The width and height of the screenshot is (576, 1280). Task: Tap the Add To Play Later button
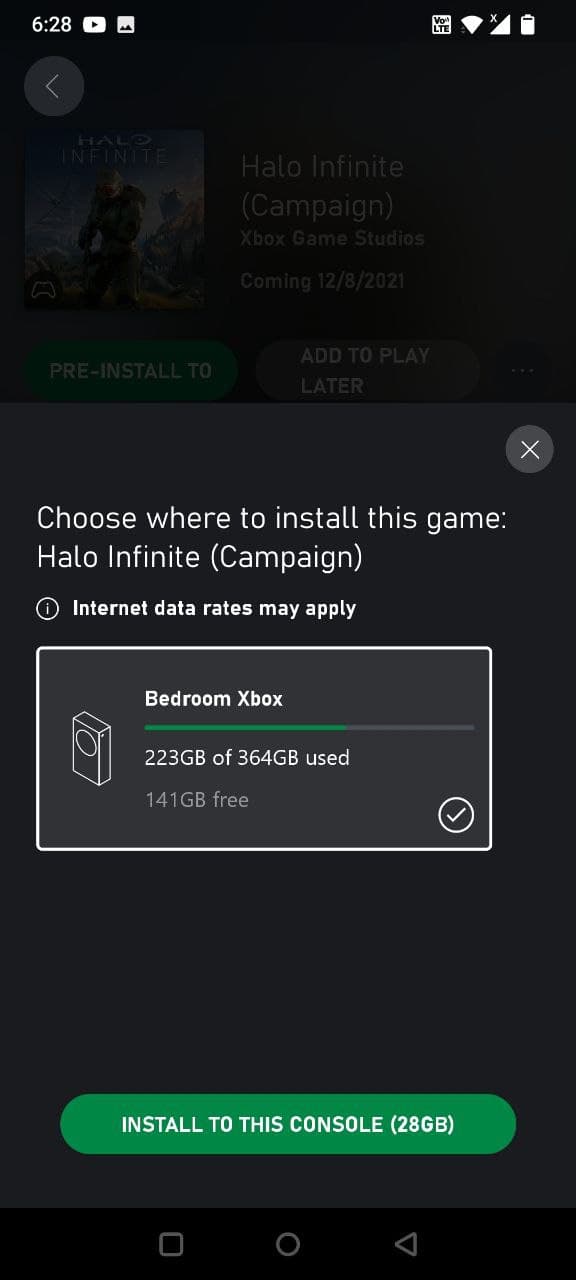[x=367, y=371]
